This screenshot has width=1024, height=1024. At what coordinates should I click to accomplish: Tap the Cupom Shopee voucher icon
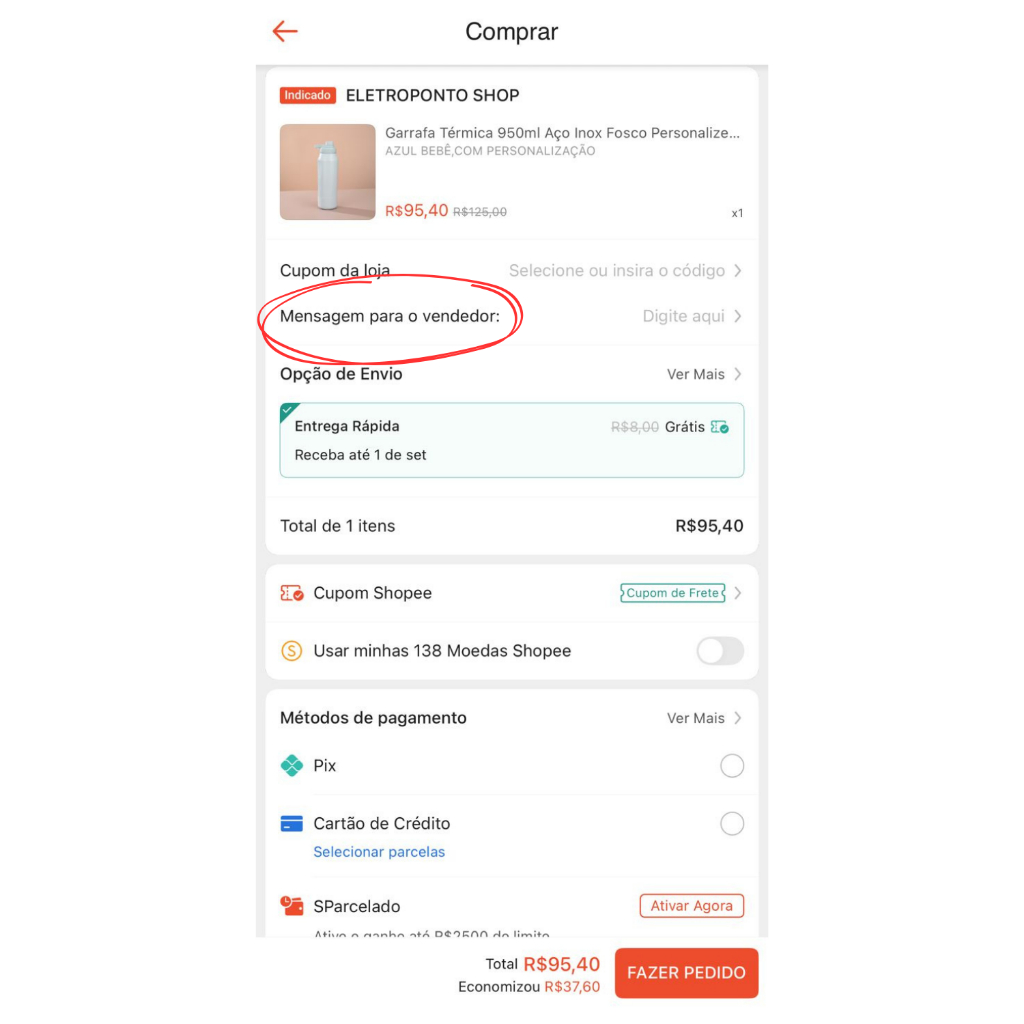click(291, 593)
